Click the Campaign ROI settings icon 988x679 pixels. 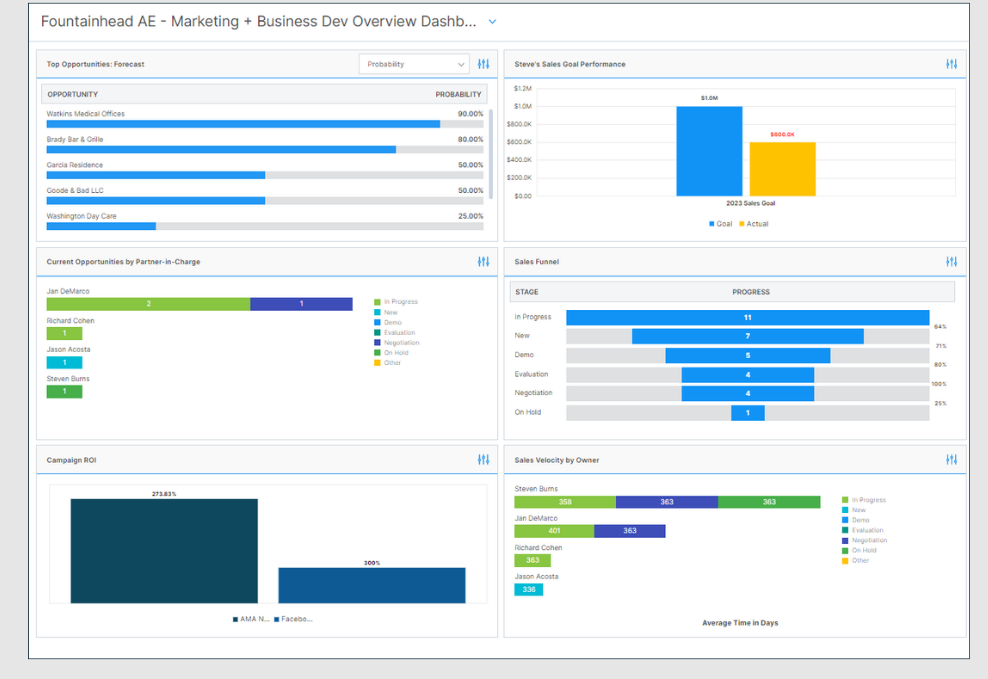point(484,460)
